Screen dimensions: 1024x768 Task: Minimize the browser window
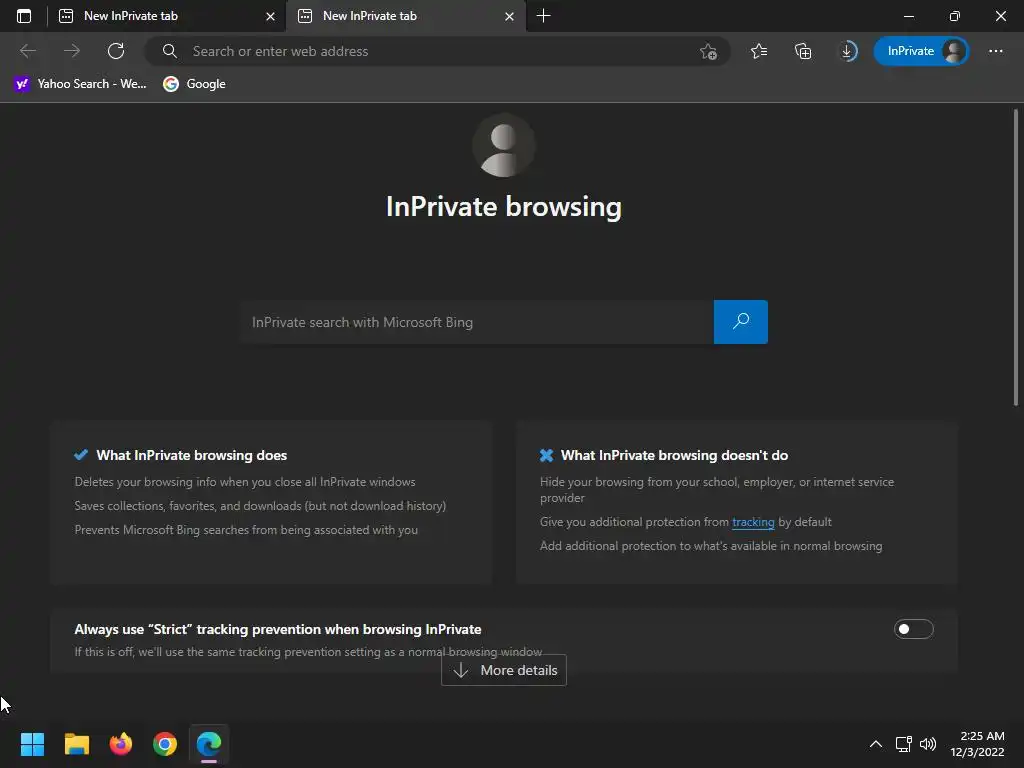click(x=908, y=16)
